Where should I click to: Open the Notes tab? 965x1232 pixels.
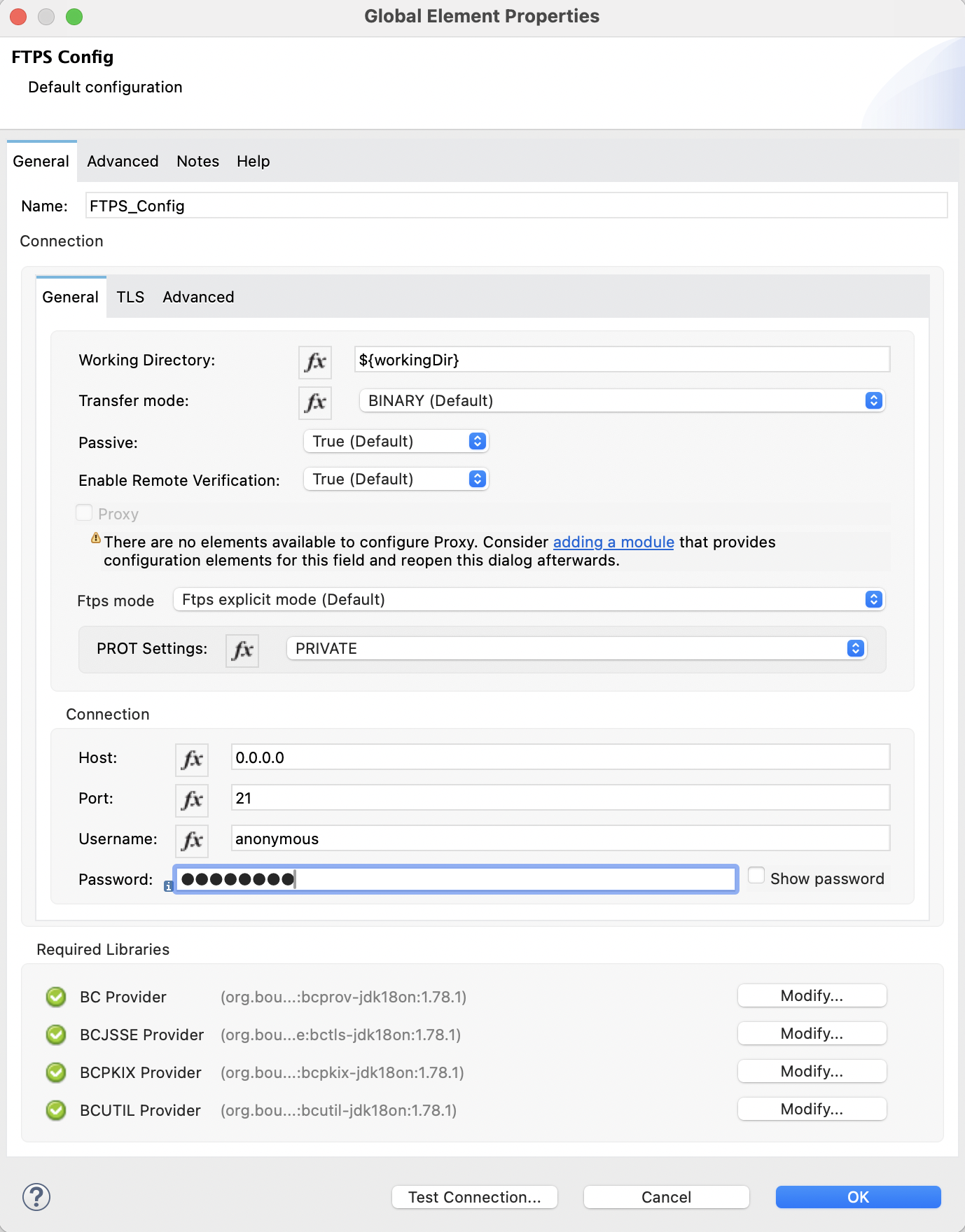click(x=197, y=161)
